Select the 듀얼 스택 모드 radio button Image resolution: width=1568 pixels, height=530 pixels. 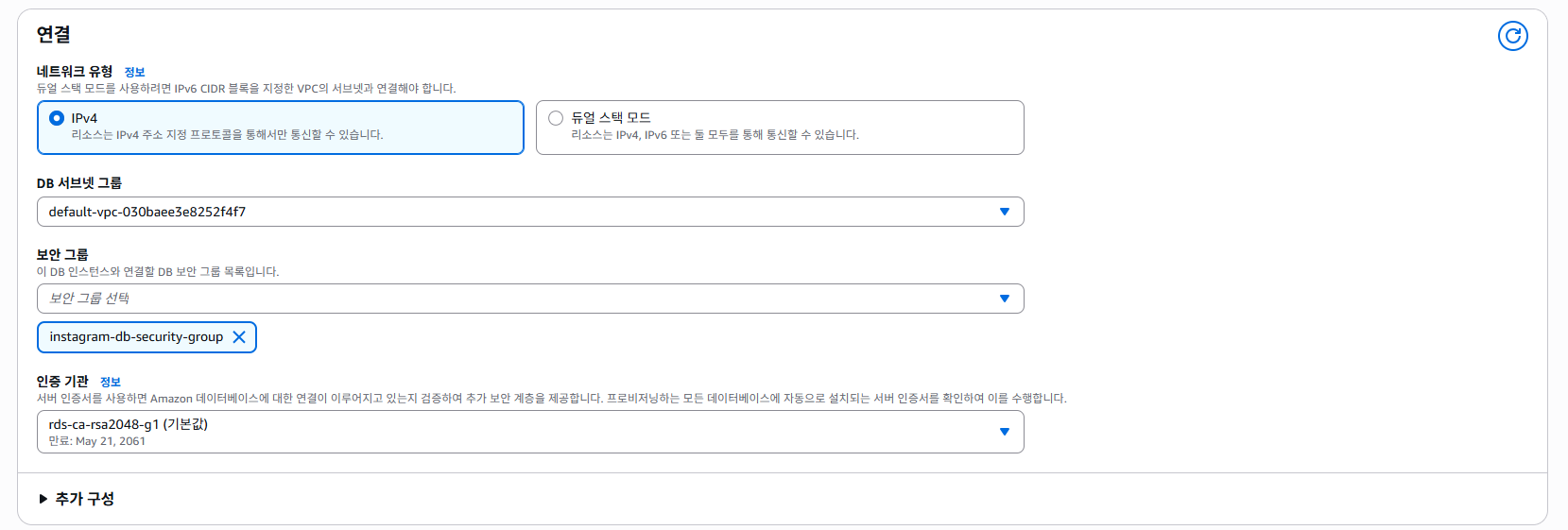click(556, 118)
